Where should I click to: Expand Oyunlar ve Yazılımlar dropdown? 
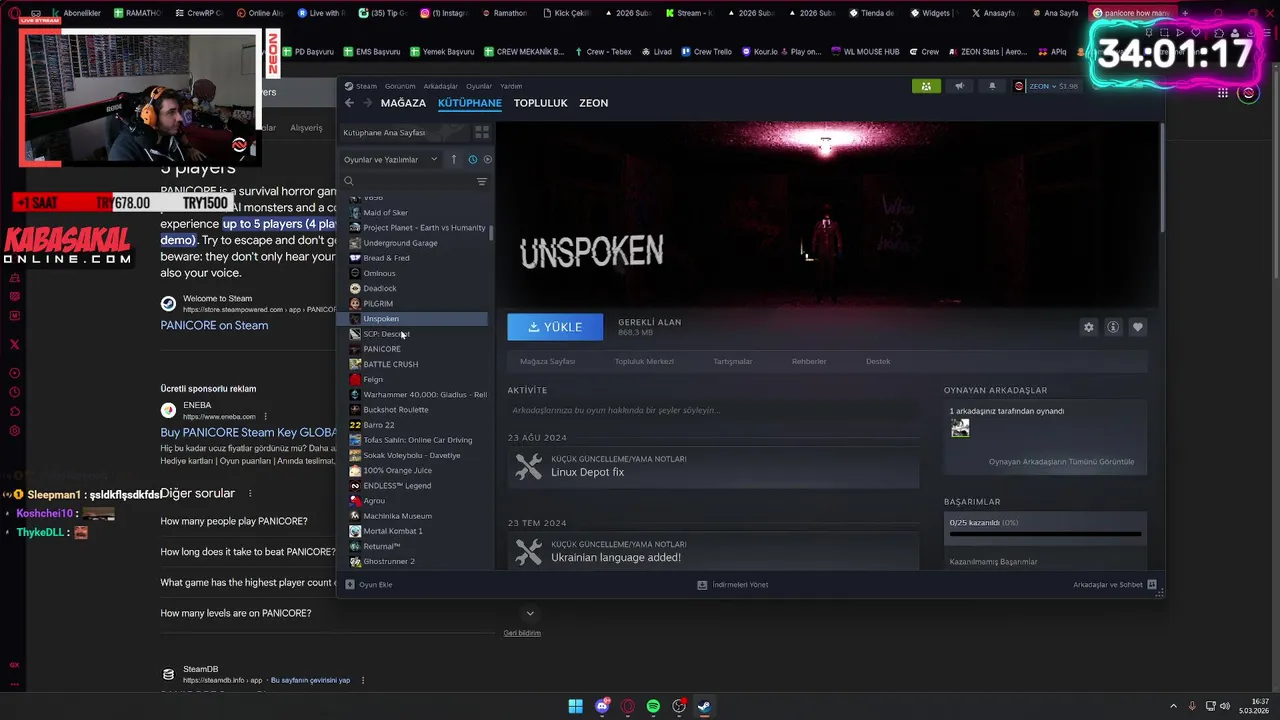[x=391, y=159]
